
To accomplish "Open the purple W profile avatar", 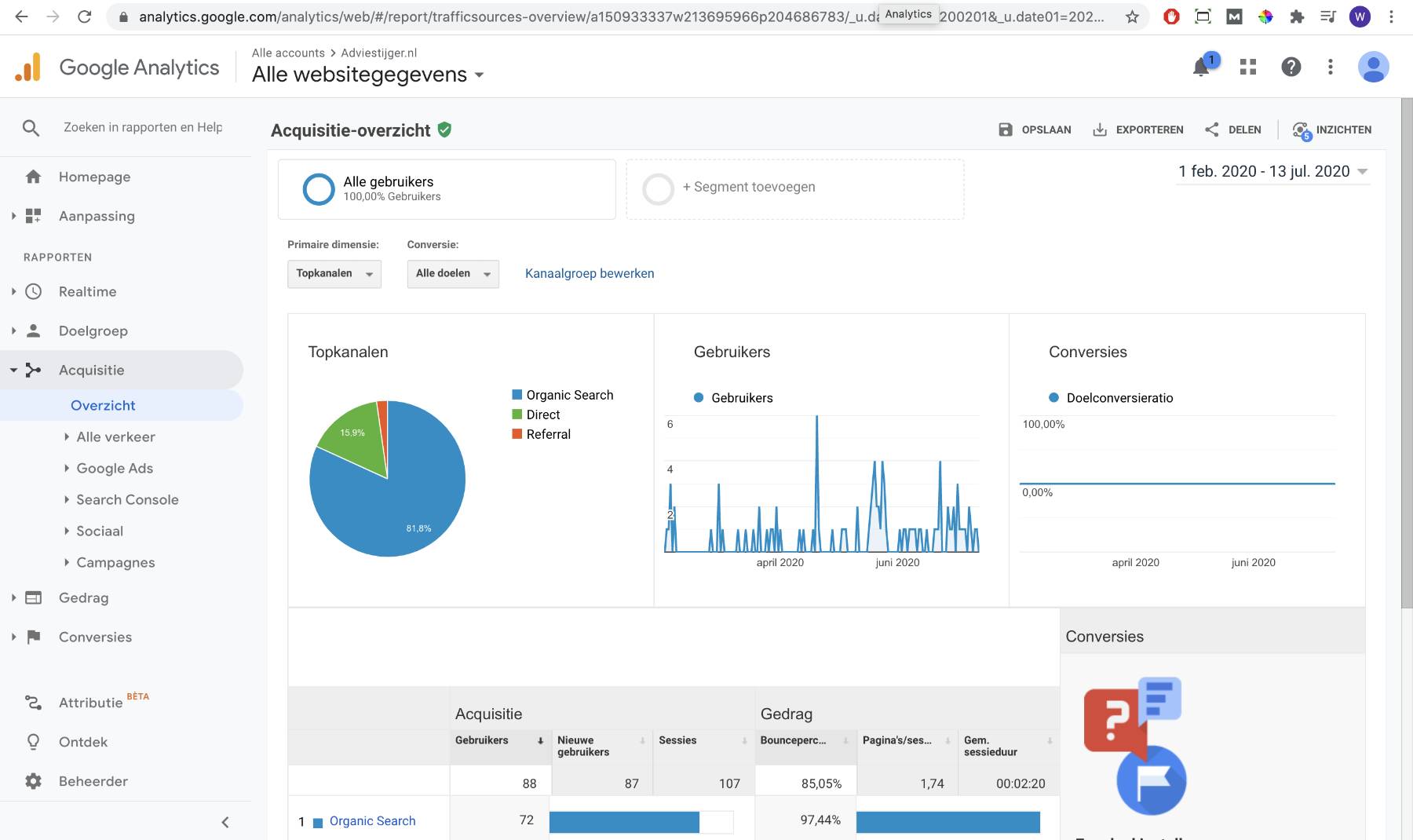I will pos(1360,16).
